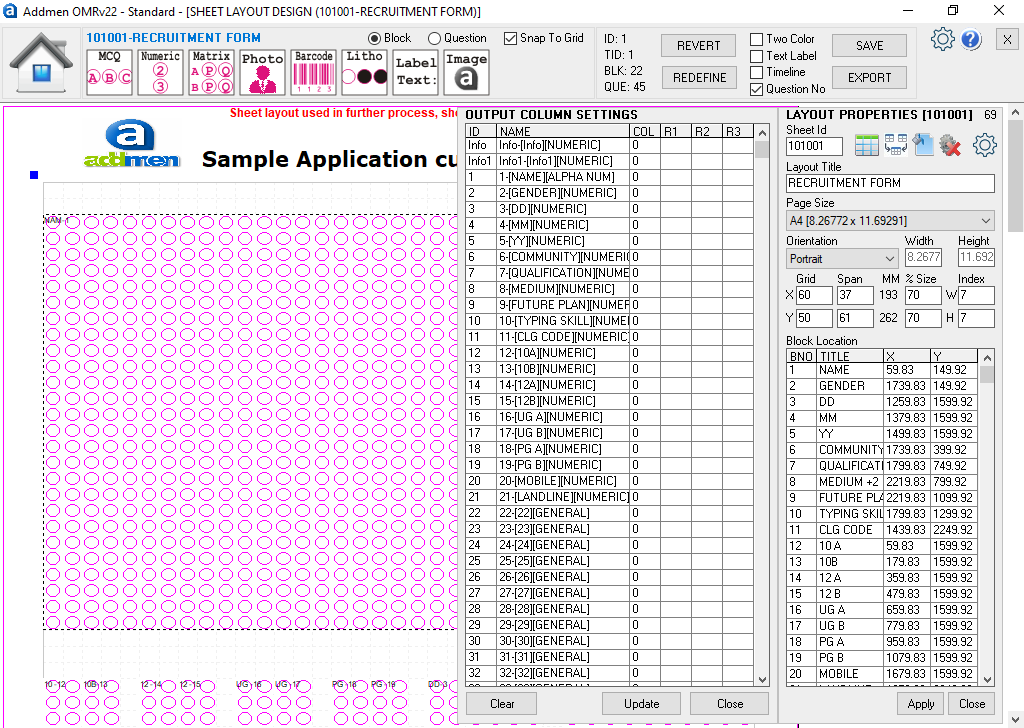This screenshot has height=728, width=1024.
Task: Select row 11-[CLG CODE][NUMERIC]
Action: [609, 337]
